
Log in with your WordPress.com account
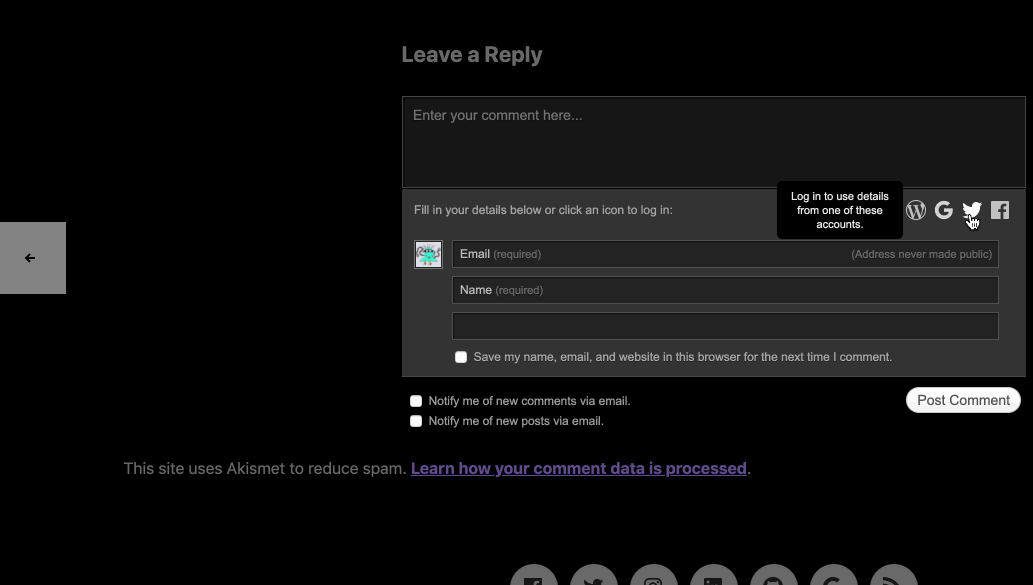[x=915, y=210]
